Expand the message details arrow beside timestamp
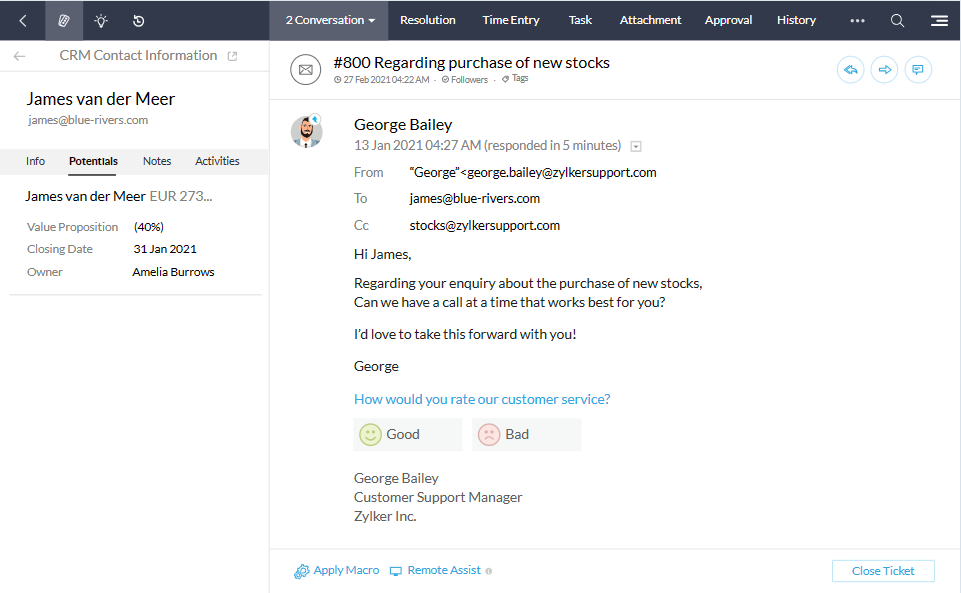 click(637, 146)
